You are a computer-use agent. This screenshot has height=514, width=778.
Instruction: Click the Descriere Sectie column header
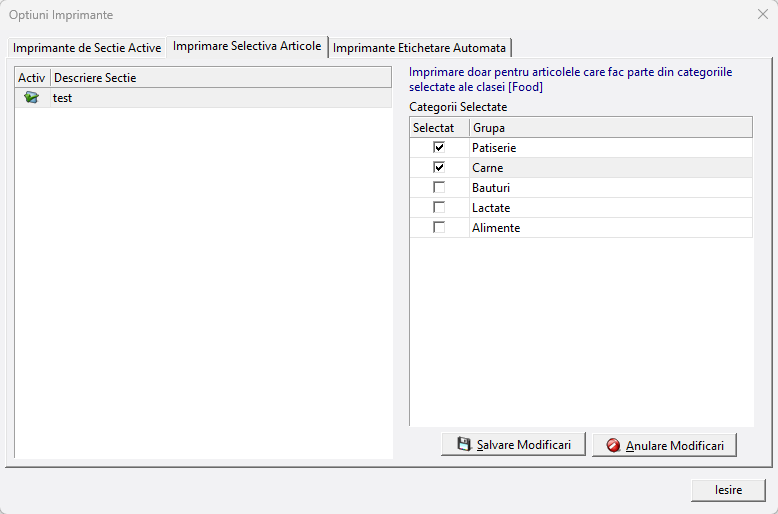point(221,78)
